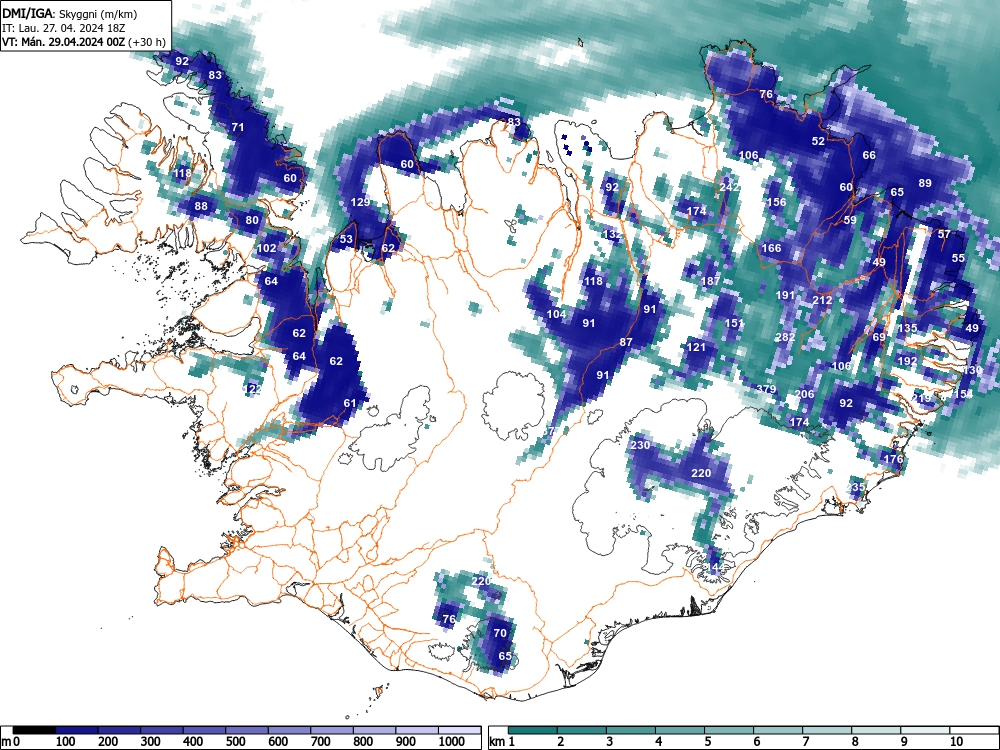Click the 'm 0' legend label

[11, 742]
